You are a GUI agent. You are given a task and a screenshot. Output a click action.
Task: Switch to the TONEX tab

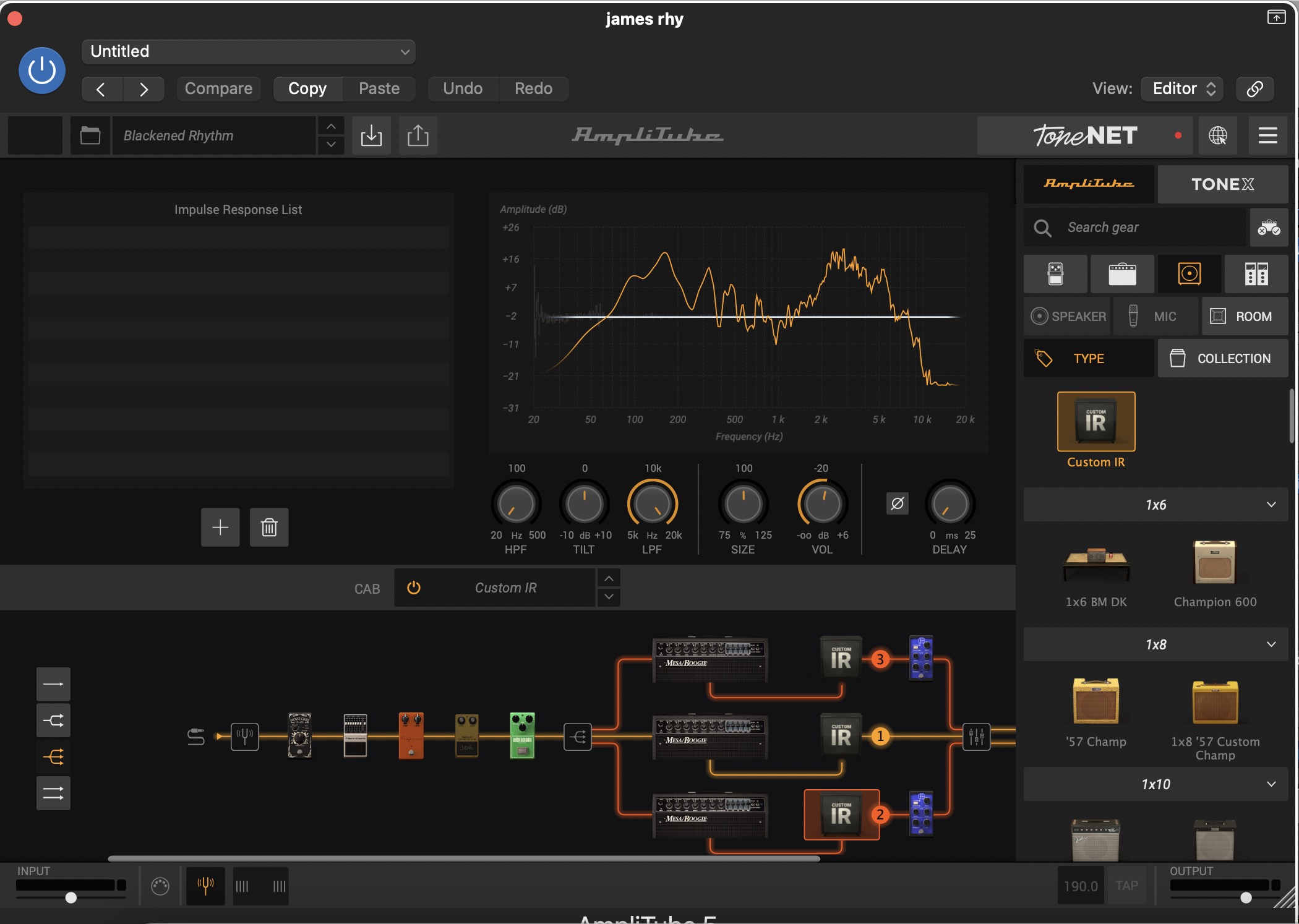[x=1223, y=184]
